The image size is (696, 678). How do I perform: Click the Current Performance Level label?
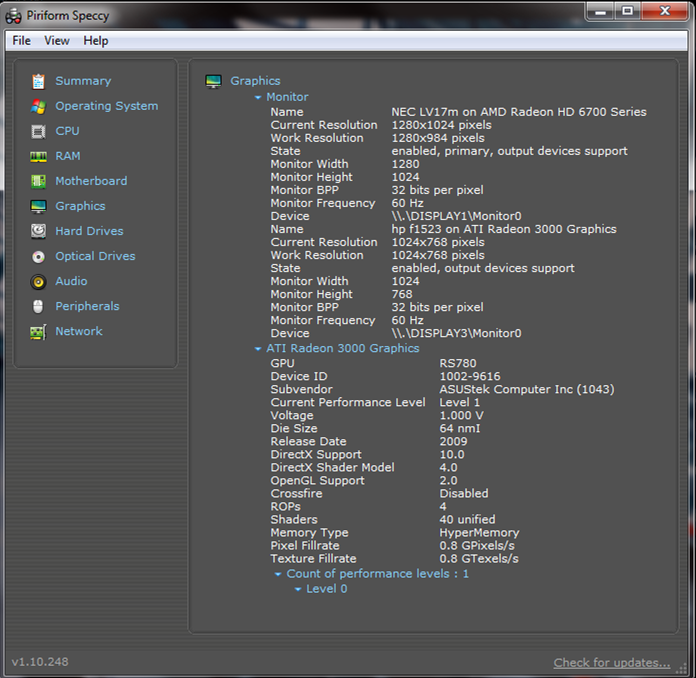(x=348, y=402)
